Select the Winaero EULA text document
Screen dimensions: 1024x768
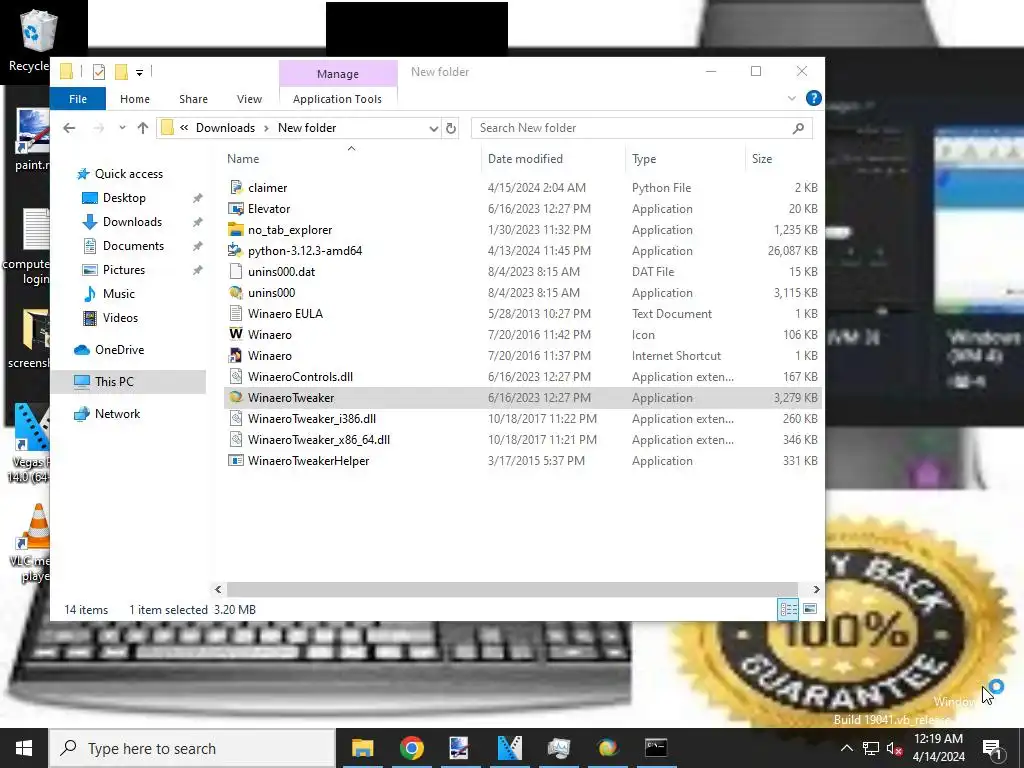tap(285, 313)
